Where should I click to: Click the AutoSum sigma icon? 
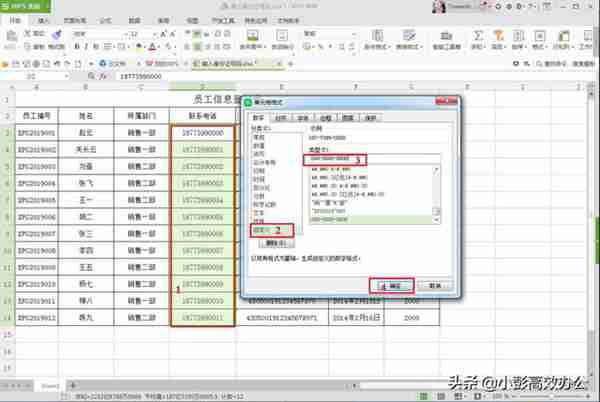coord(478,34)
